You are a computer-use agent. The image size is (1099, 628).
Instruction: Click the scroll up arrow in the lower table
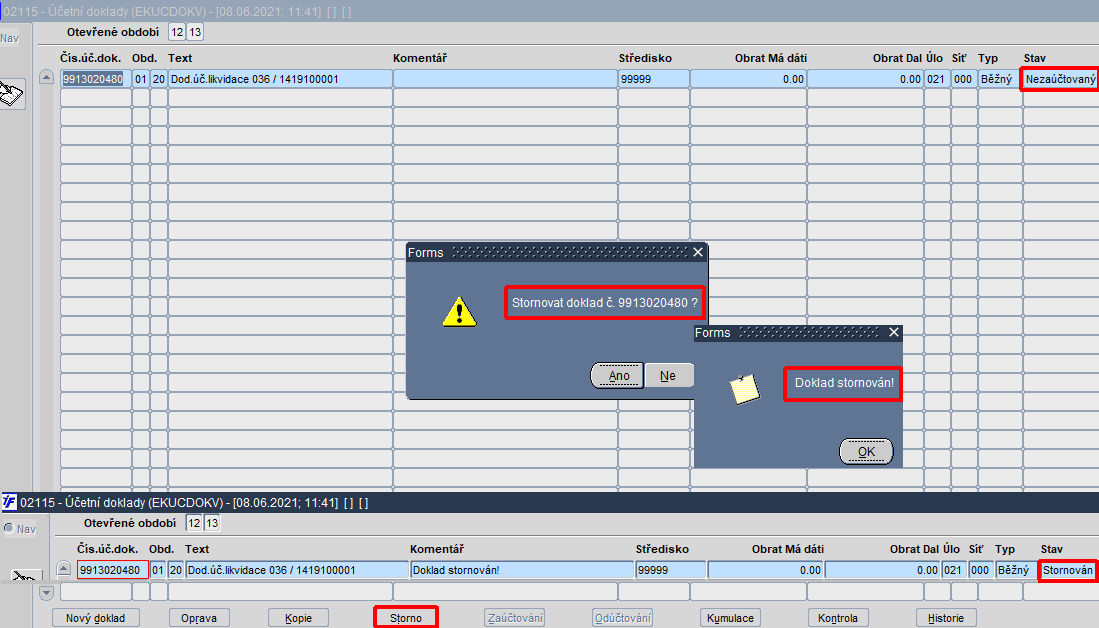coord(63,568)
